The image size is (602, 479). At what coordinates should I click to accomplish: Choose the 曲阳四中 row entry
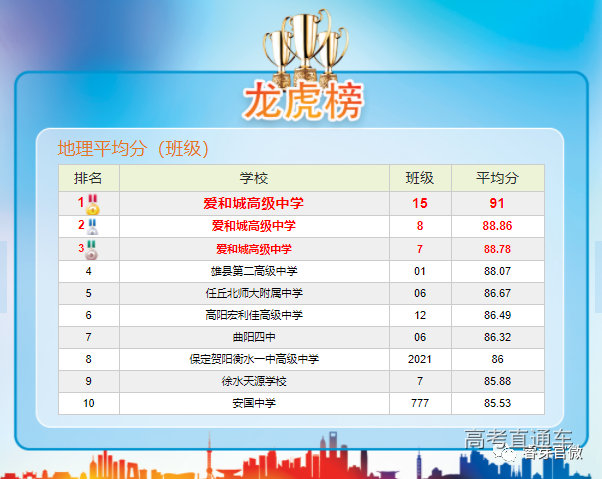tap(254, 337)
